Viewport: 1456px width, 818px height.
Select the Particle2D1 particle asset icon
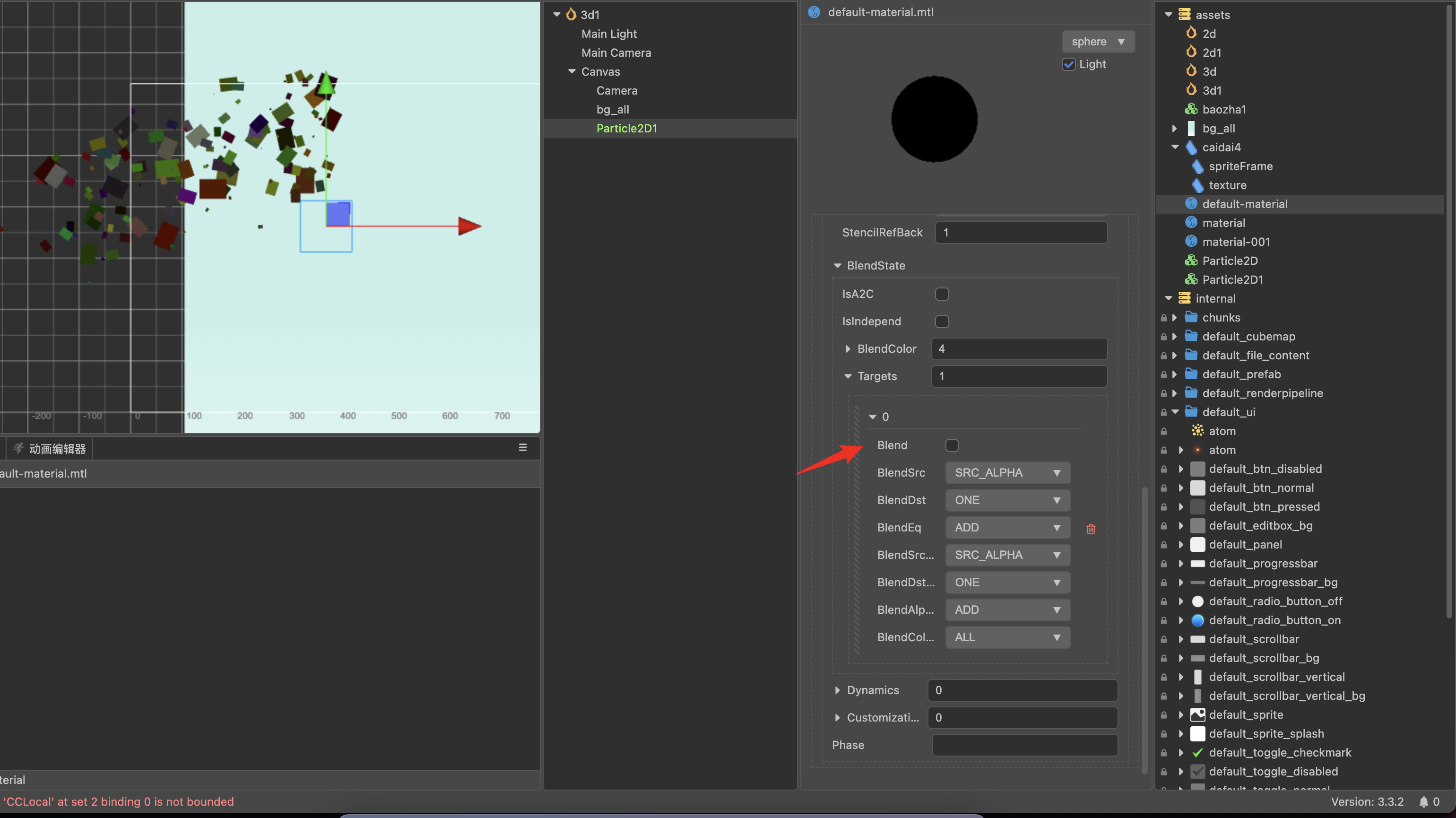pyautogui.click(x=1191, y=279)
